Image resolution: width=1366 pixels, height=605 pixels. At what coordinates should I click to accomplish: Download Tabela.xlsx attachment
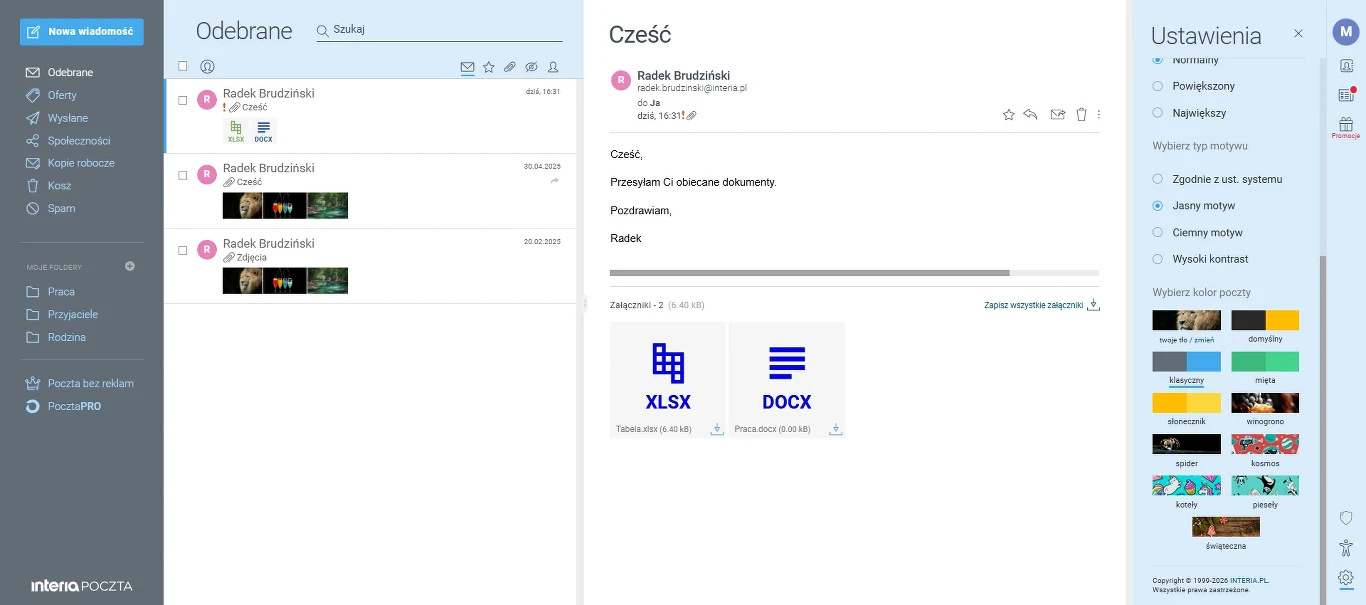point(717,429)
